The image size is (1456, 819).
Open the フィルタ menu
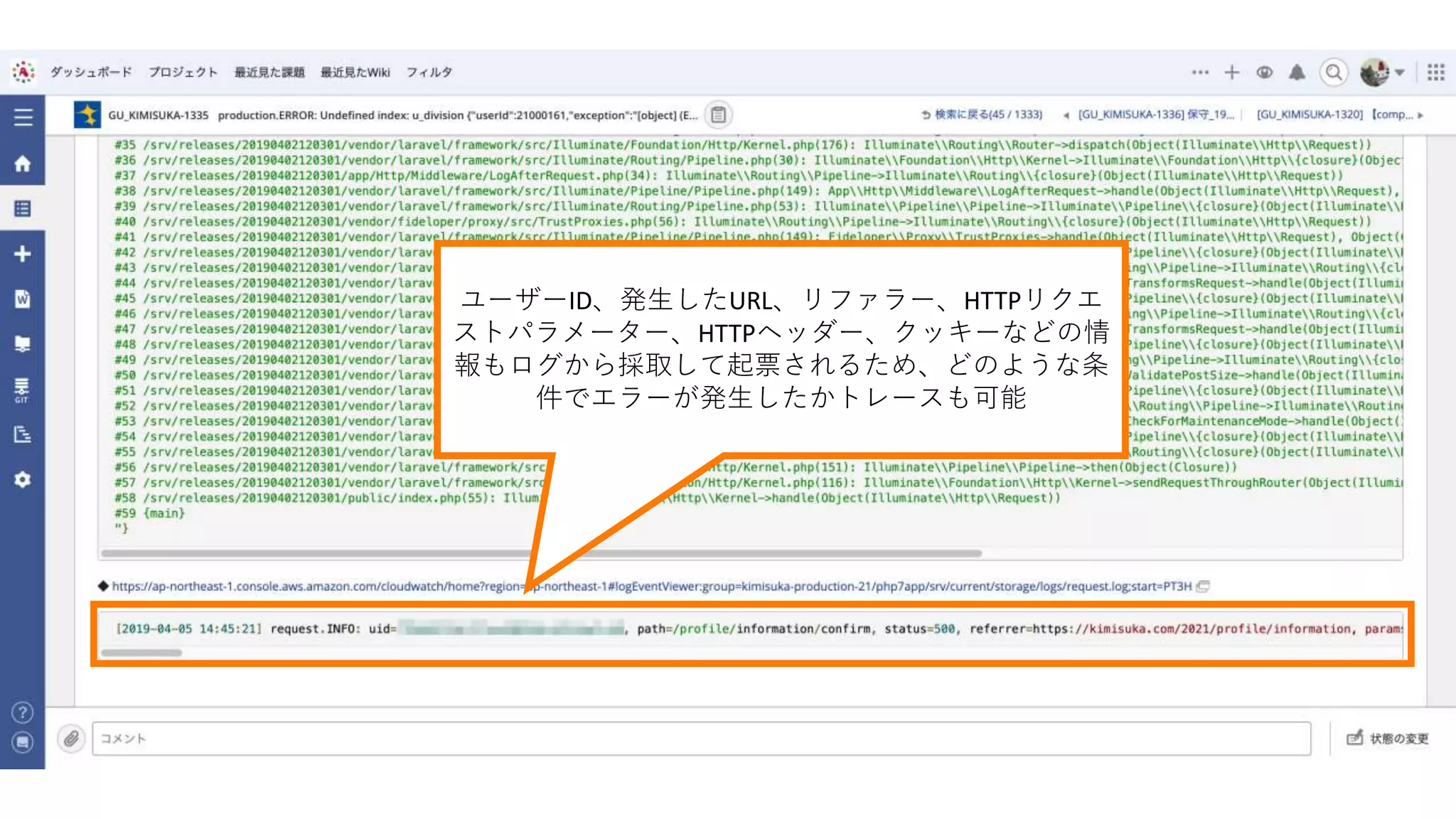tap(429, 72)
